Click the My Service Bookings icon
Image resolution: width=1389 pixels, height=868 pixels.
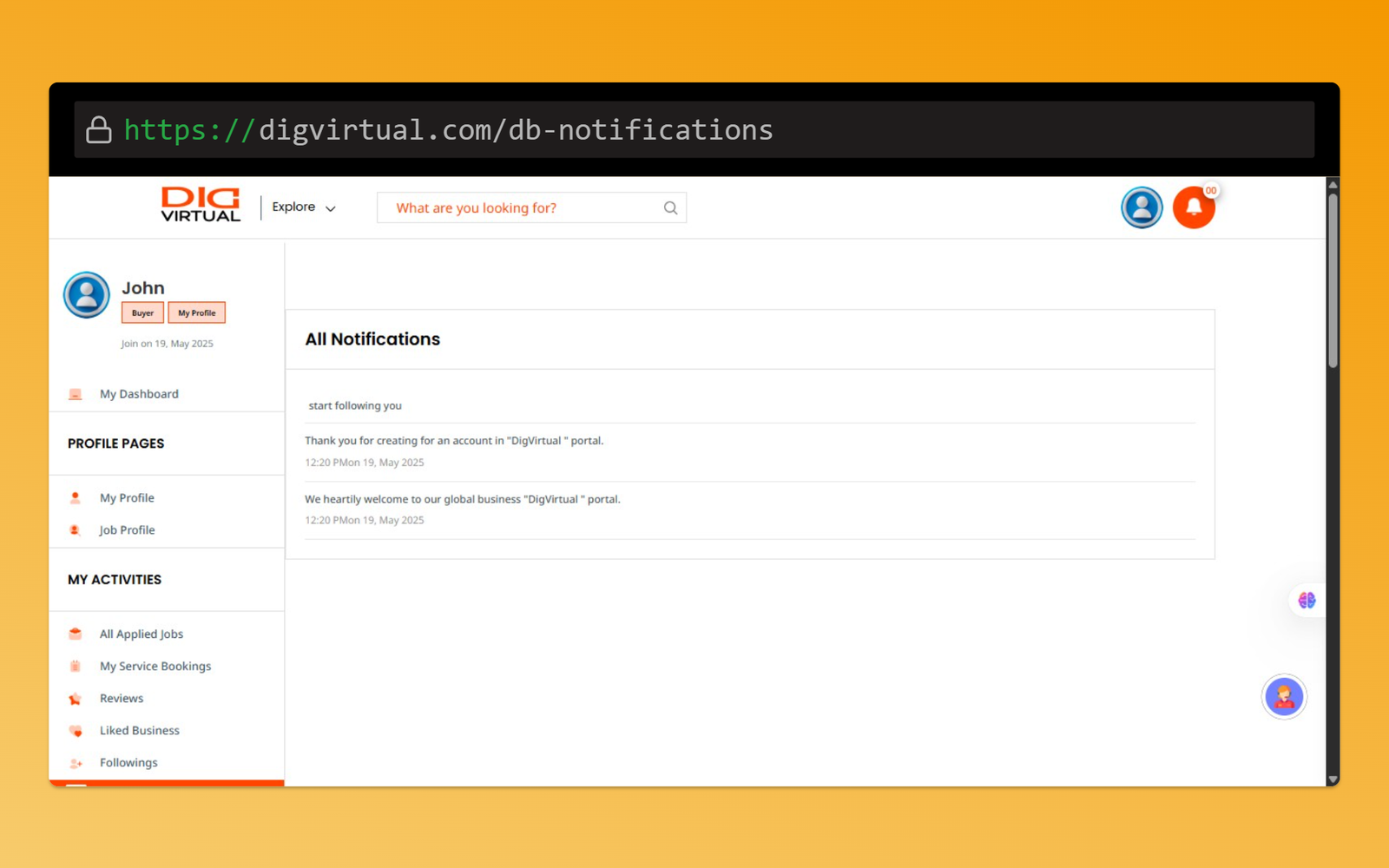point(76,667)
